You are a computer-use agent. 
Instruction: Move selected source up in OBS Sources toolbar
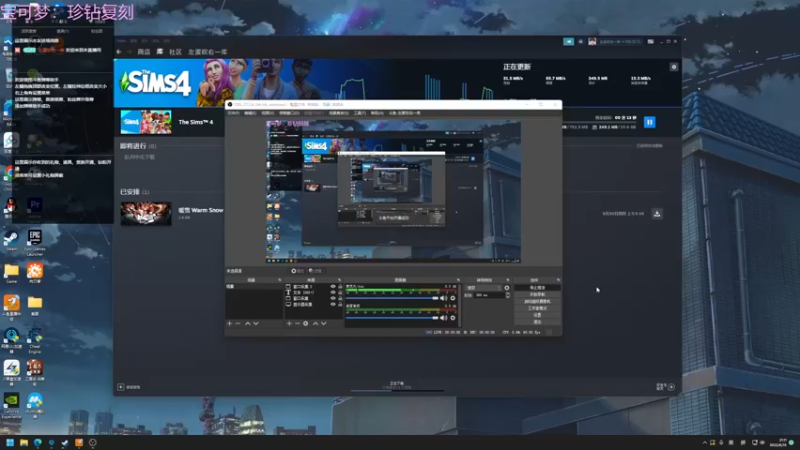pyautogui.click(x=316, y=323)
